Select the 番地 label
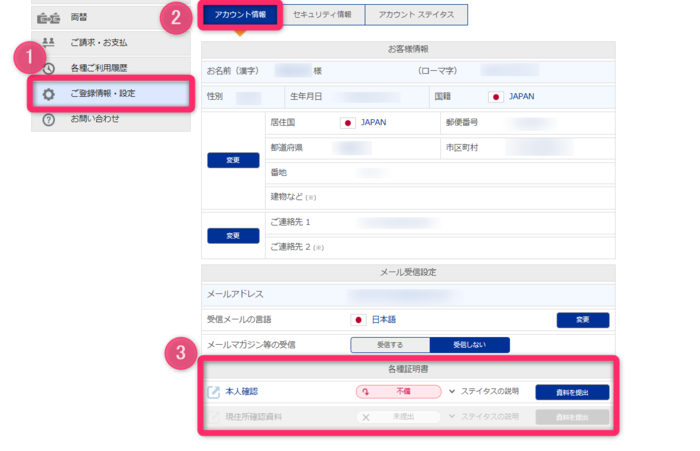The height and width of the screenshot is (451, 700). coord(279,172)
